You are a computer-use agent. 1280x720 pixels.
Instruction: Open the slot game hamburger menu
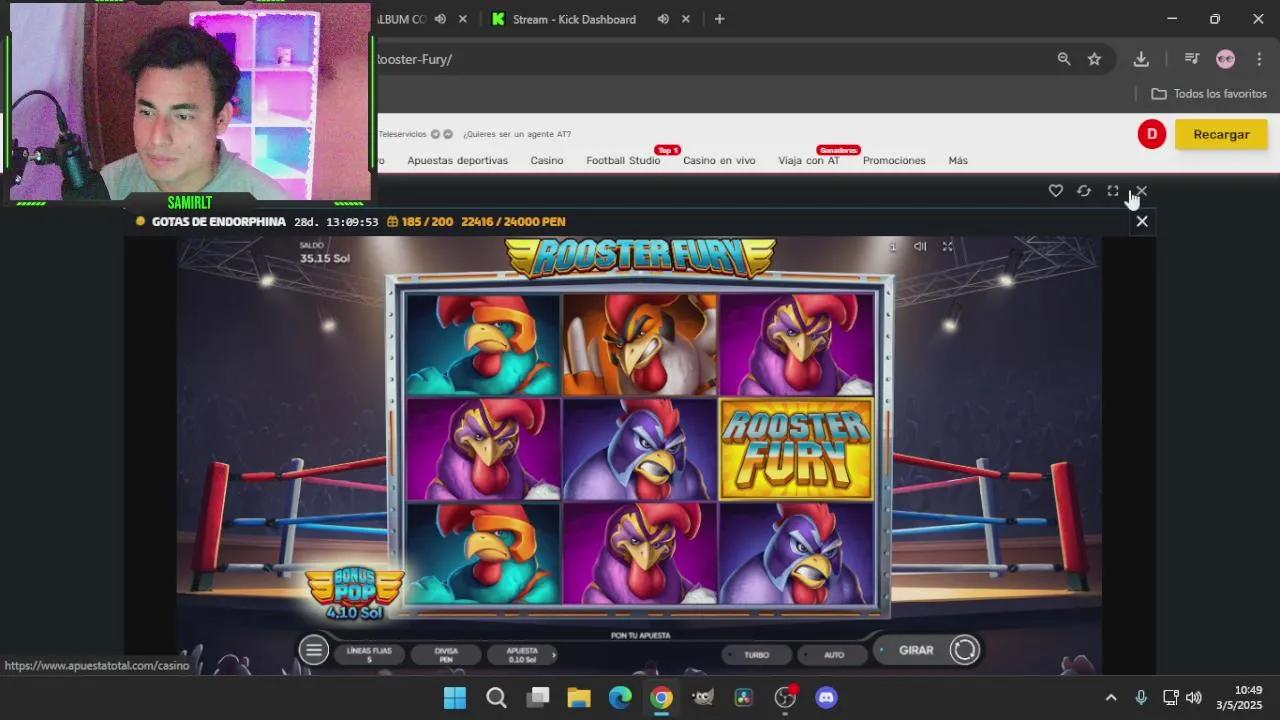click(313, 650)
